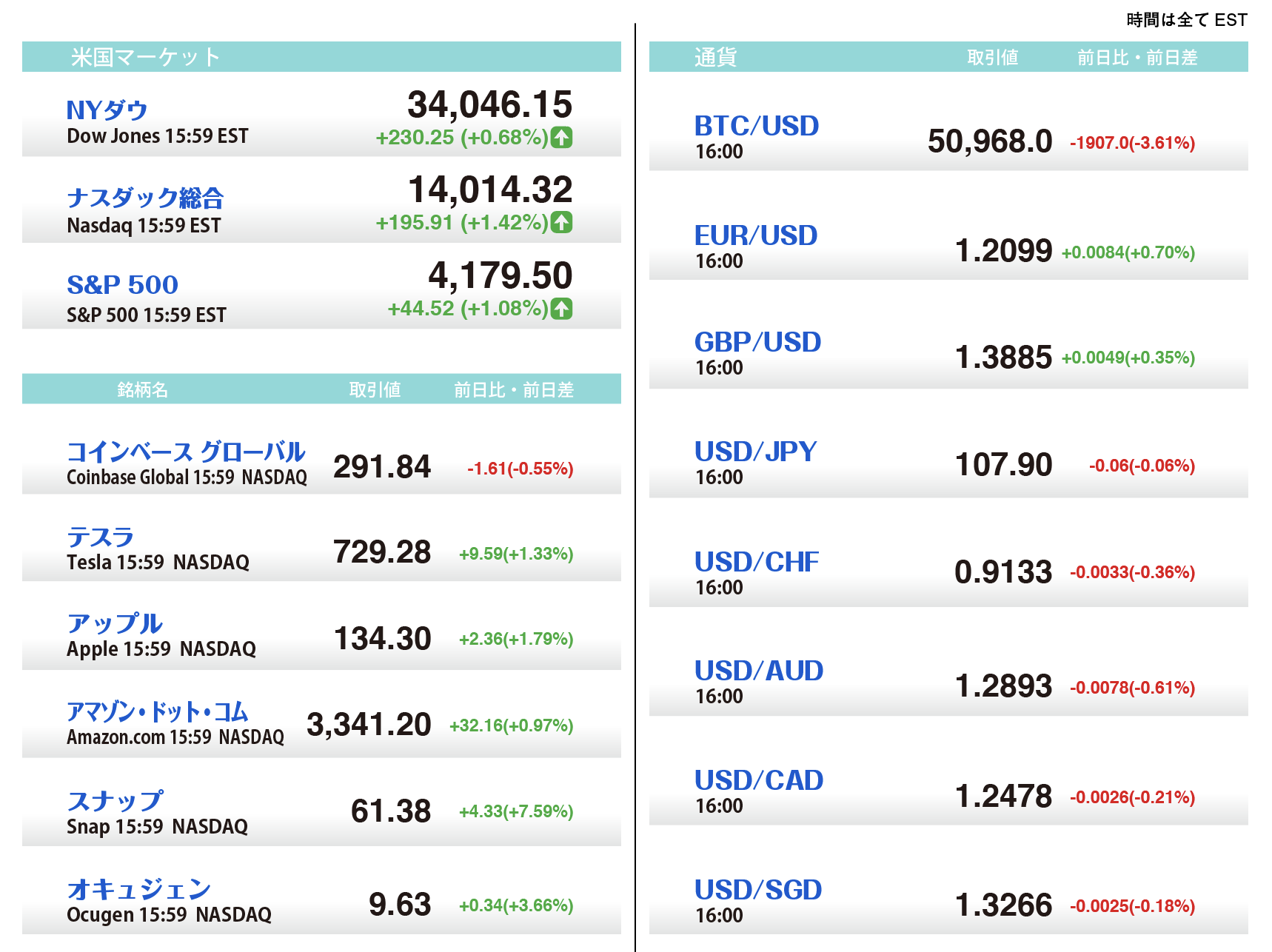The height and width of the screenshot is (952, 1272).
Task: Click the green up arrow on Nasdaq row
Action: [x=561, y=222]
